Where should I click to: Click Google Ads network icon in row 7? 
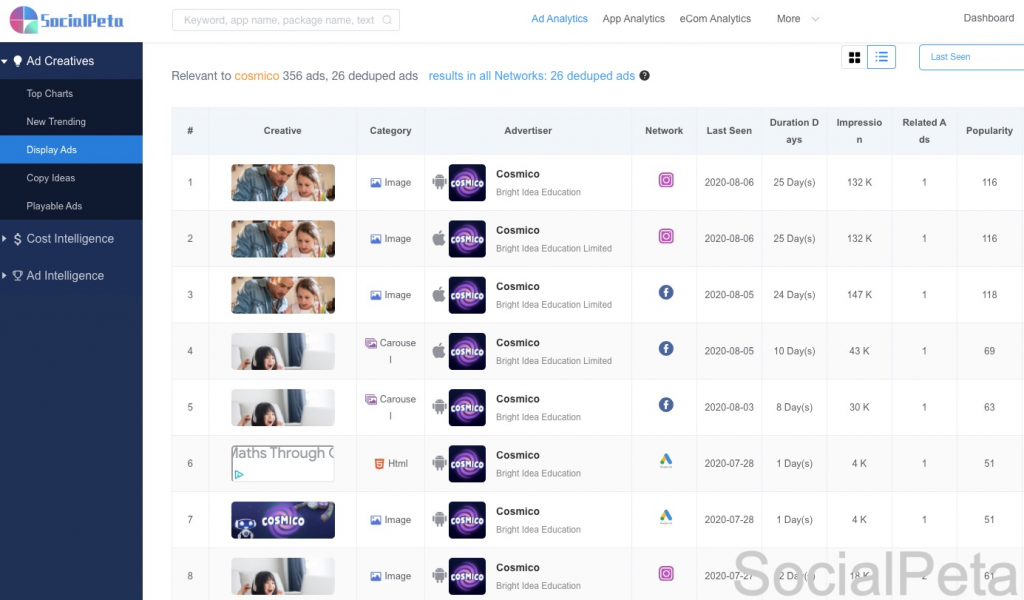pos(665,517)
